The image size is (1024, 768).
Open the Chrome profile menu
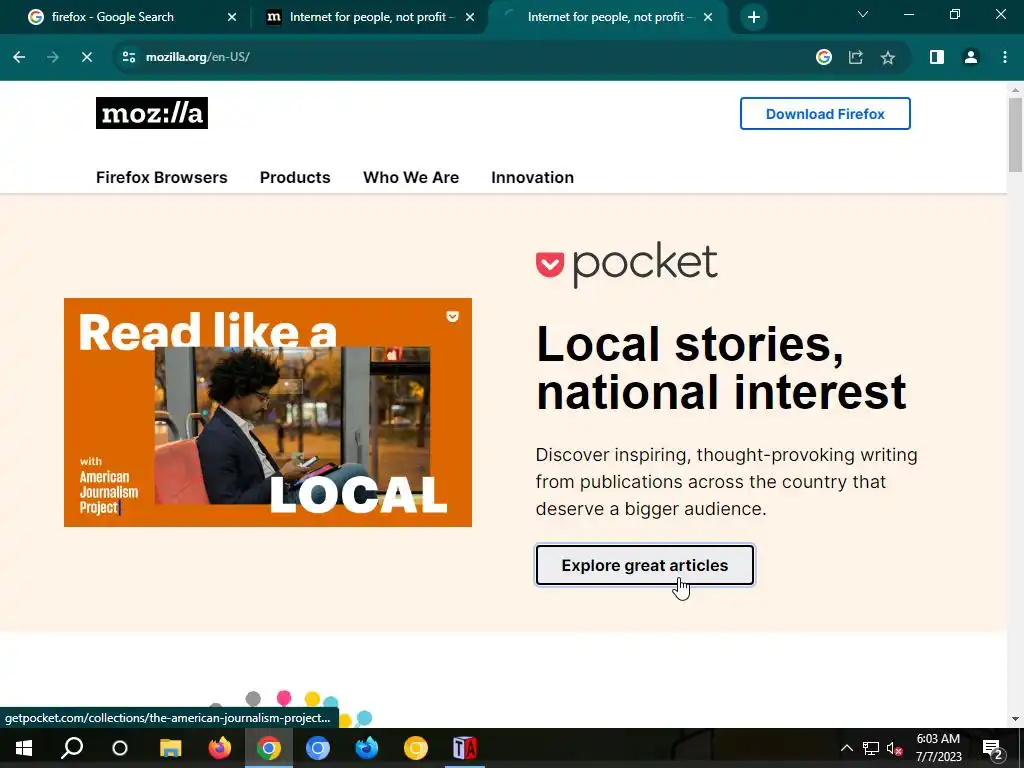(x=971, y=57)
